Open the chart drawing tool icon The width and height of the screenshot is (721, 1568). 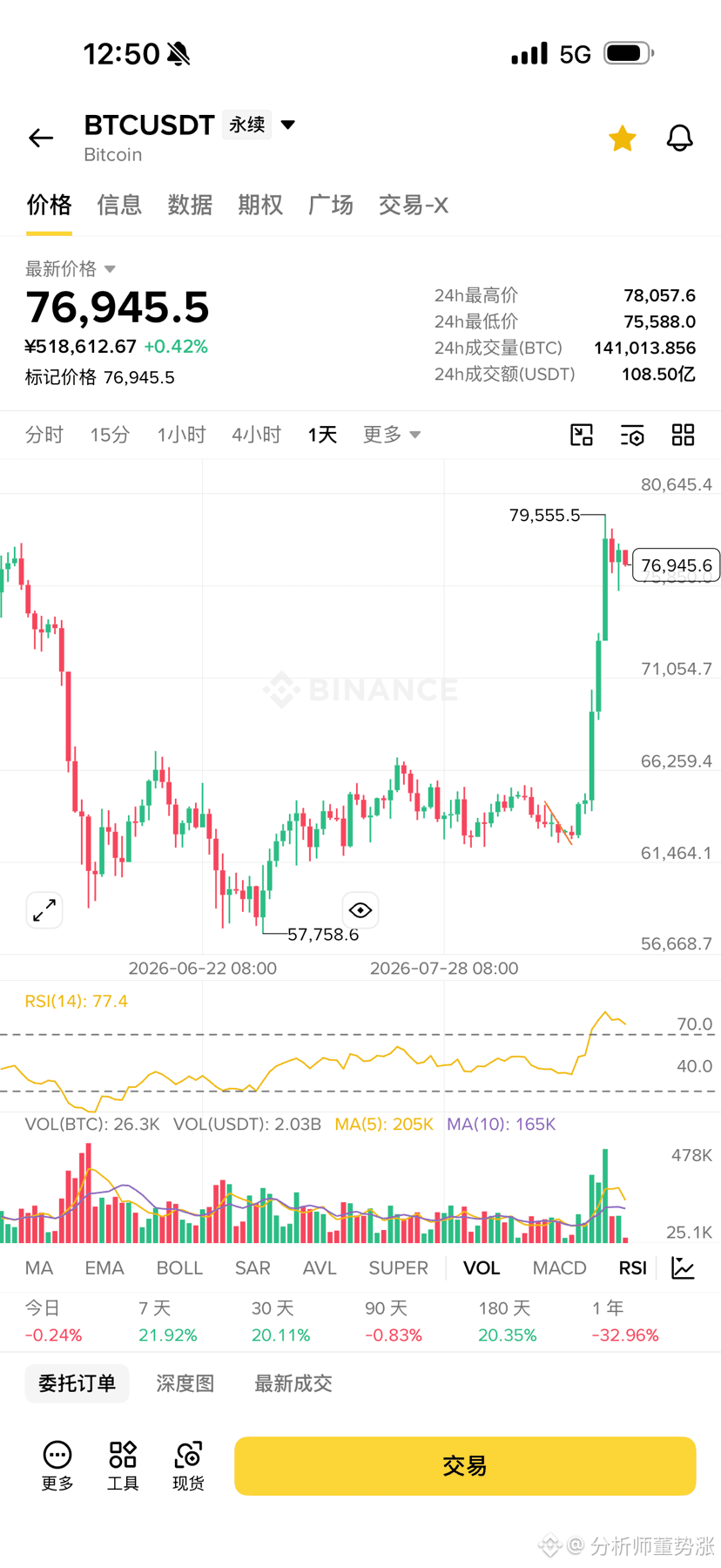point(582,435)
